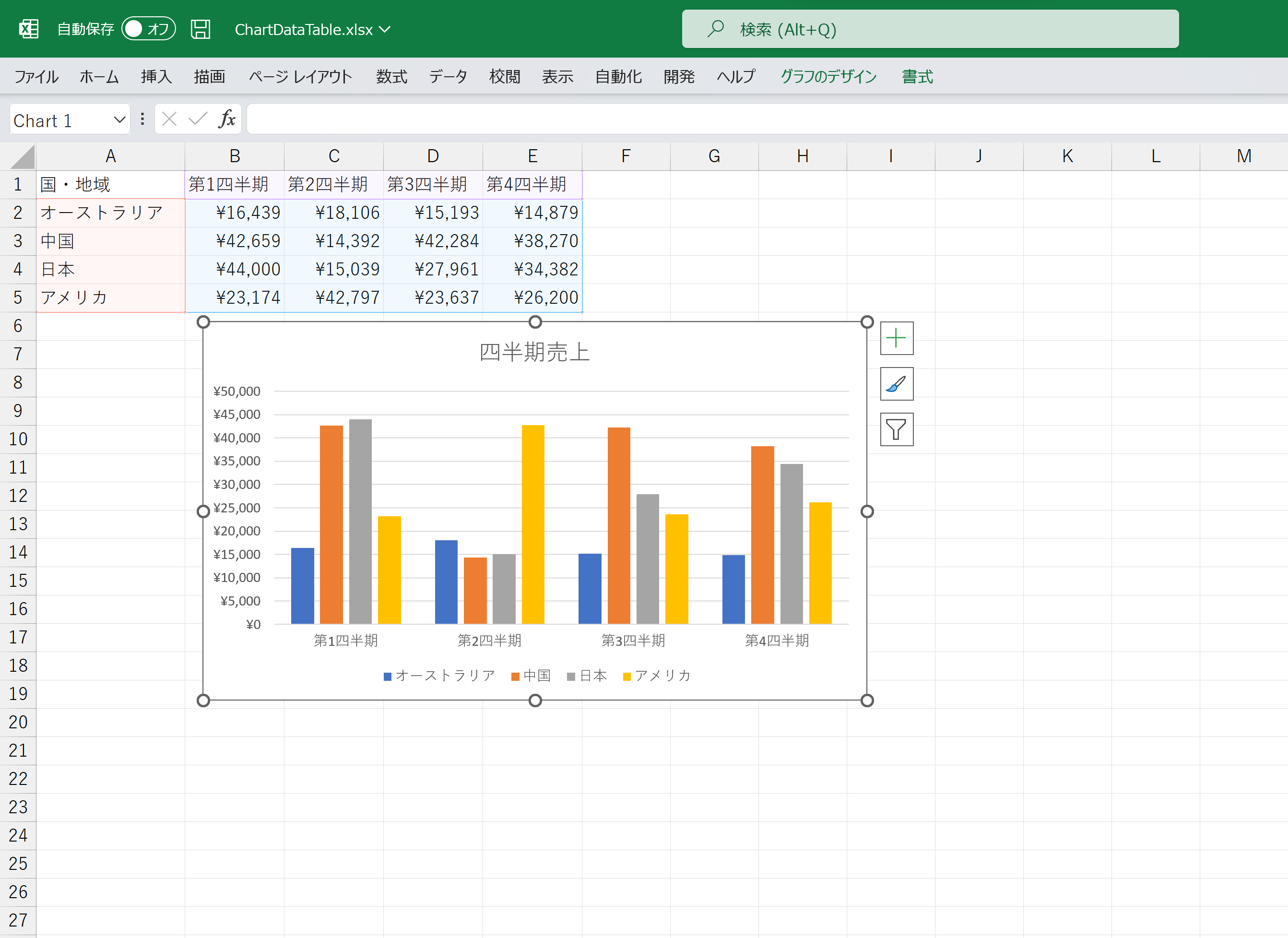Open the 数式 ribbon tab
Image resolution: width=1288 pixels, height=938 pixels.
(x=392, y=77)
